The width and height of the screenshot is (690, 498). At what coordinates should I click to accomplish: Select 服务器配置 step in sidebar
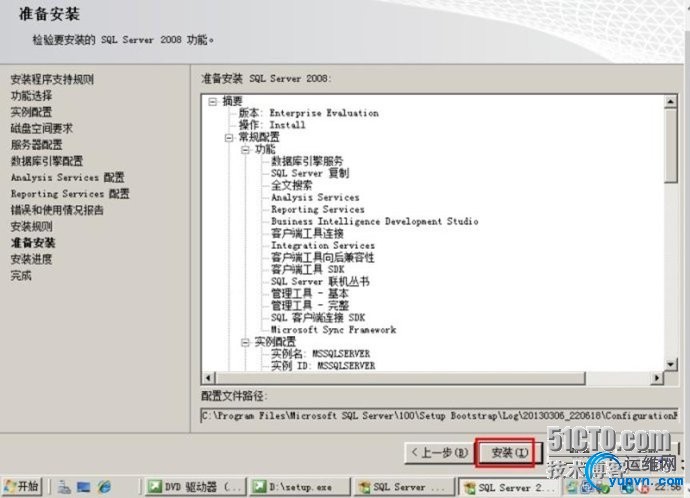[x=37, y=144]
